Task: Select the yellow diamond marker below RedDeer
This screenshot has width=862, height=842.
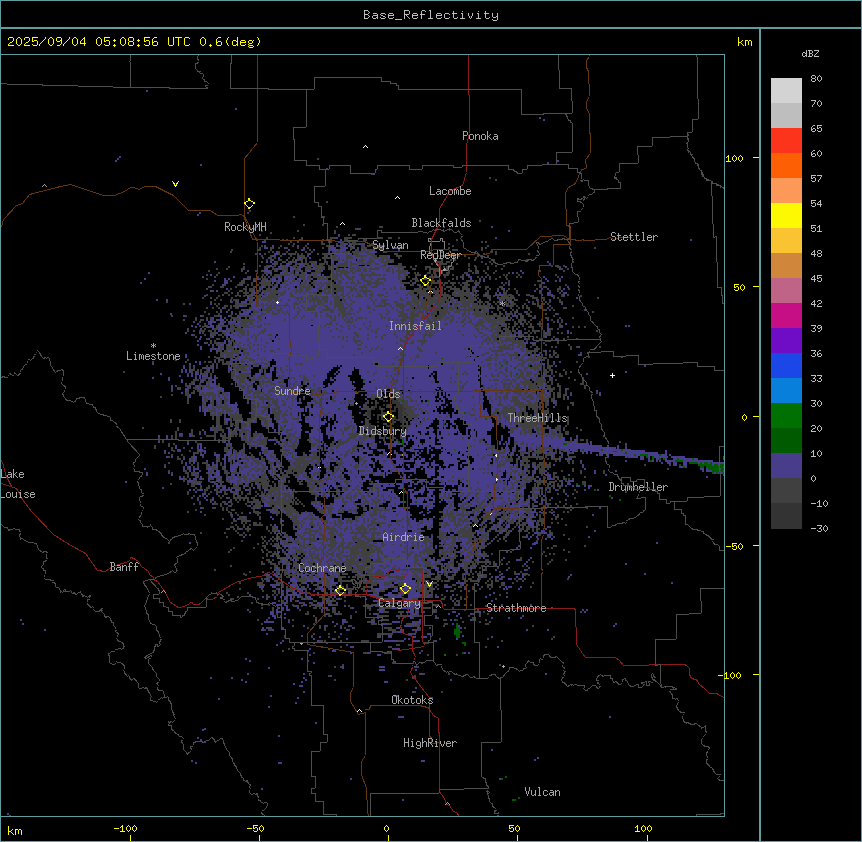Action: (x=426, y=281)
